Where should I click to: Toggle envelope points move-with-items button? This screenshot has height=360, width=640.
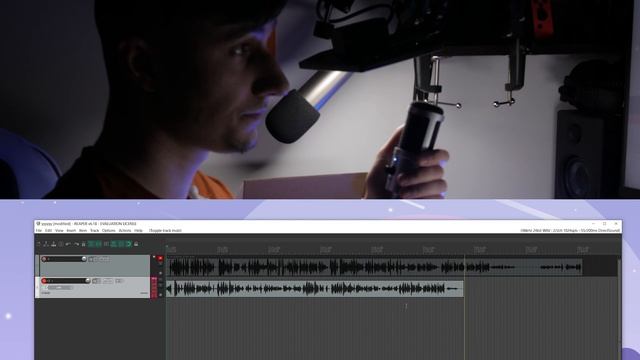click(113, 244)
